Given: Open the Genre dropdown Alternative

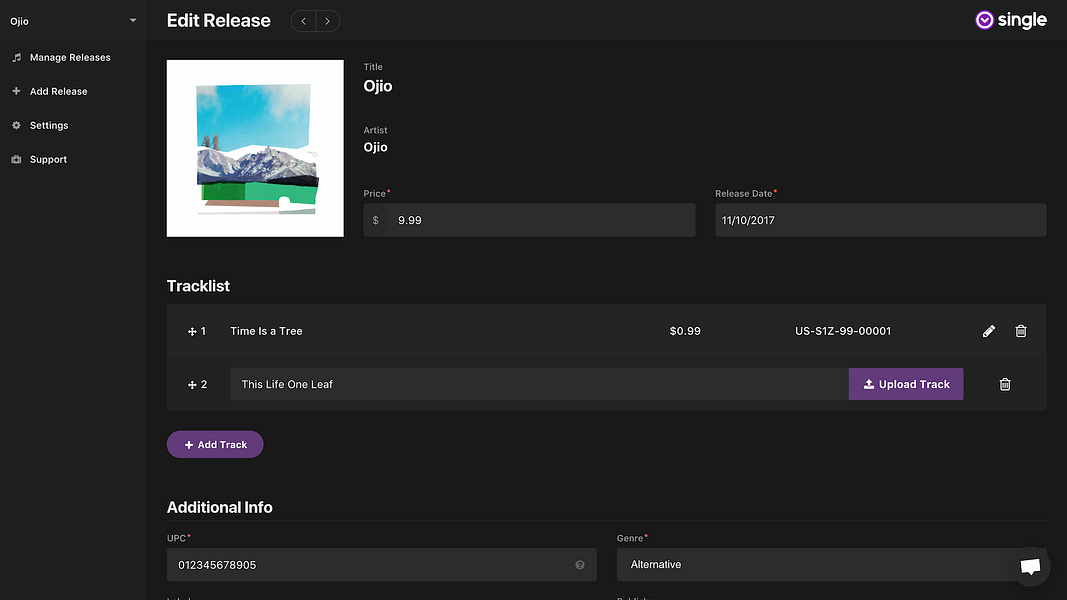Looking at the screenshot, I should (x=832, y=565).
